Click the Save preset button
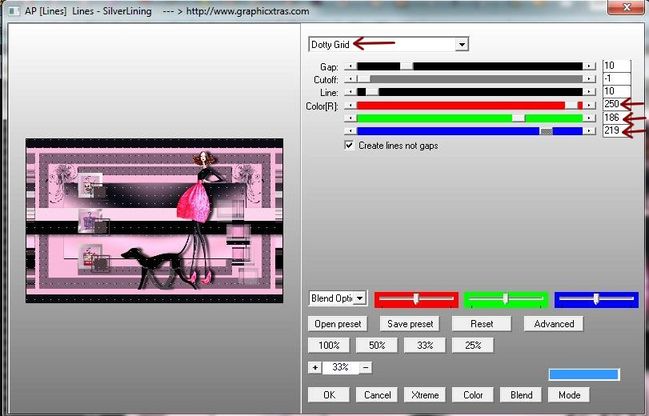This screenshot has height=416, width=649. click(x=410, y=324)
